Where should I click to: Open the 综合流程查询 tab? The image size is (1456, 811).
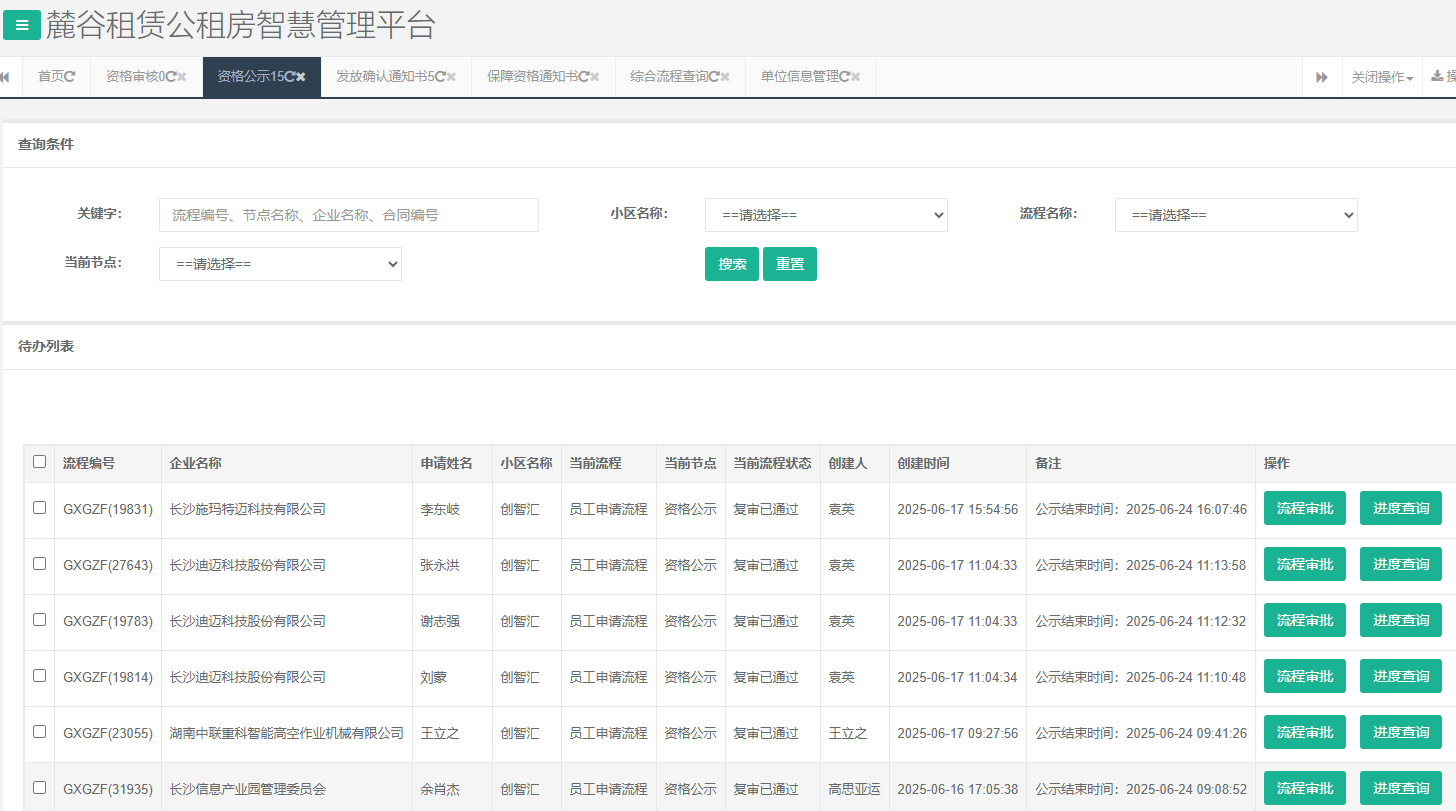pyautogui.click(x=668, y=77)
